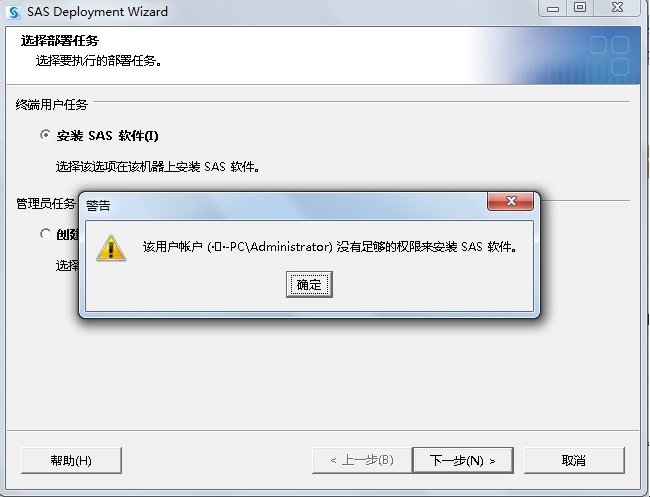Click the yellow warning triangle icon

click(111, 248)
